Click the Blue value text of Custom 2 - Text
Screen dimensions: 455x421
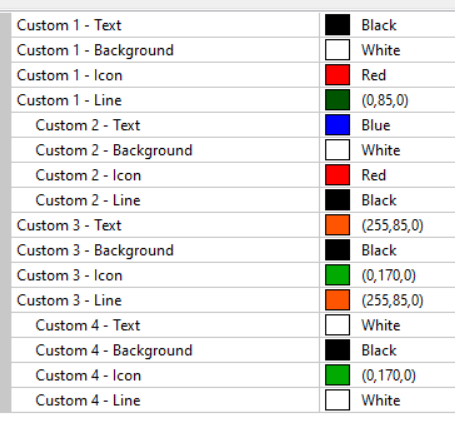376,125
